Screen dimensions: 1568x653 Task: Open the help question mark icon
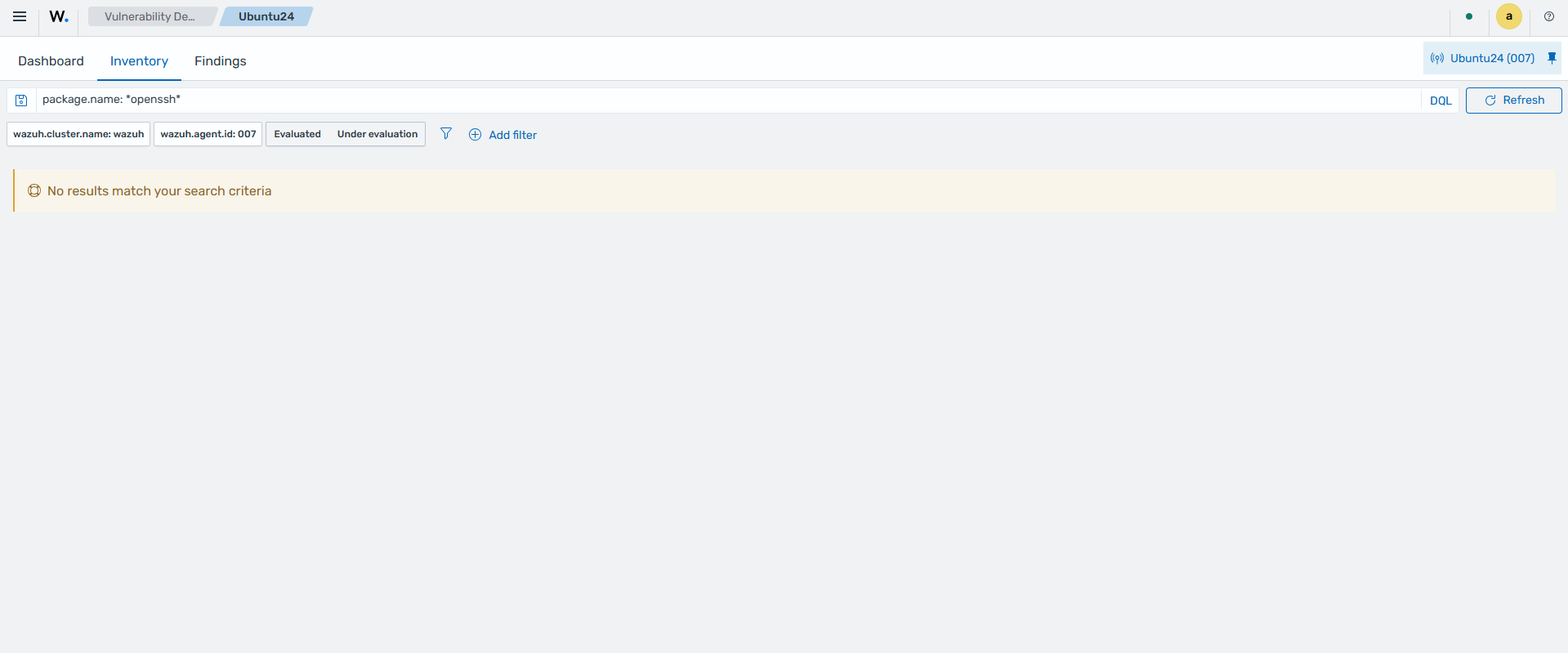click(x=1548, y=16)
